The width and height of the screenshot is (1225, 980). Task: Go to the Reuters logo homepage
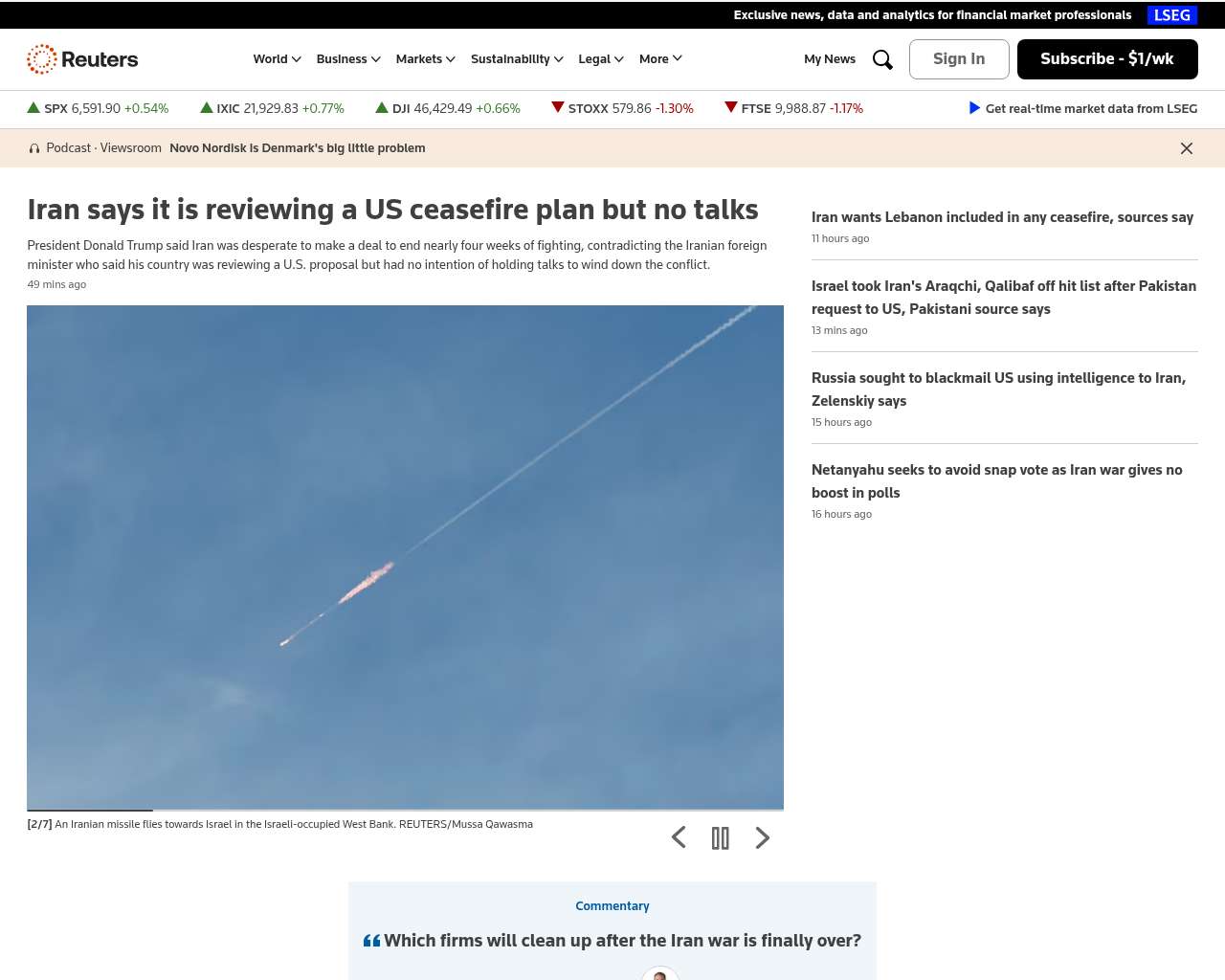point(82,59)
